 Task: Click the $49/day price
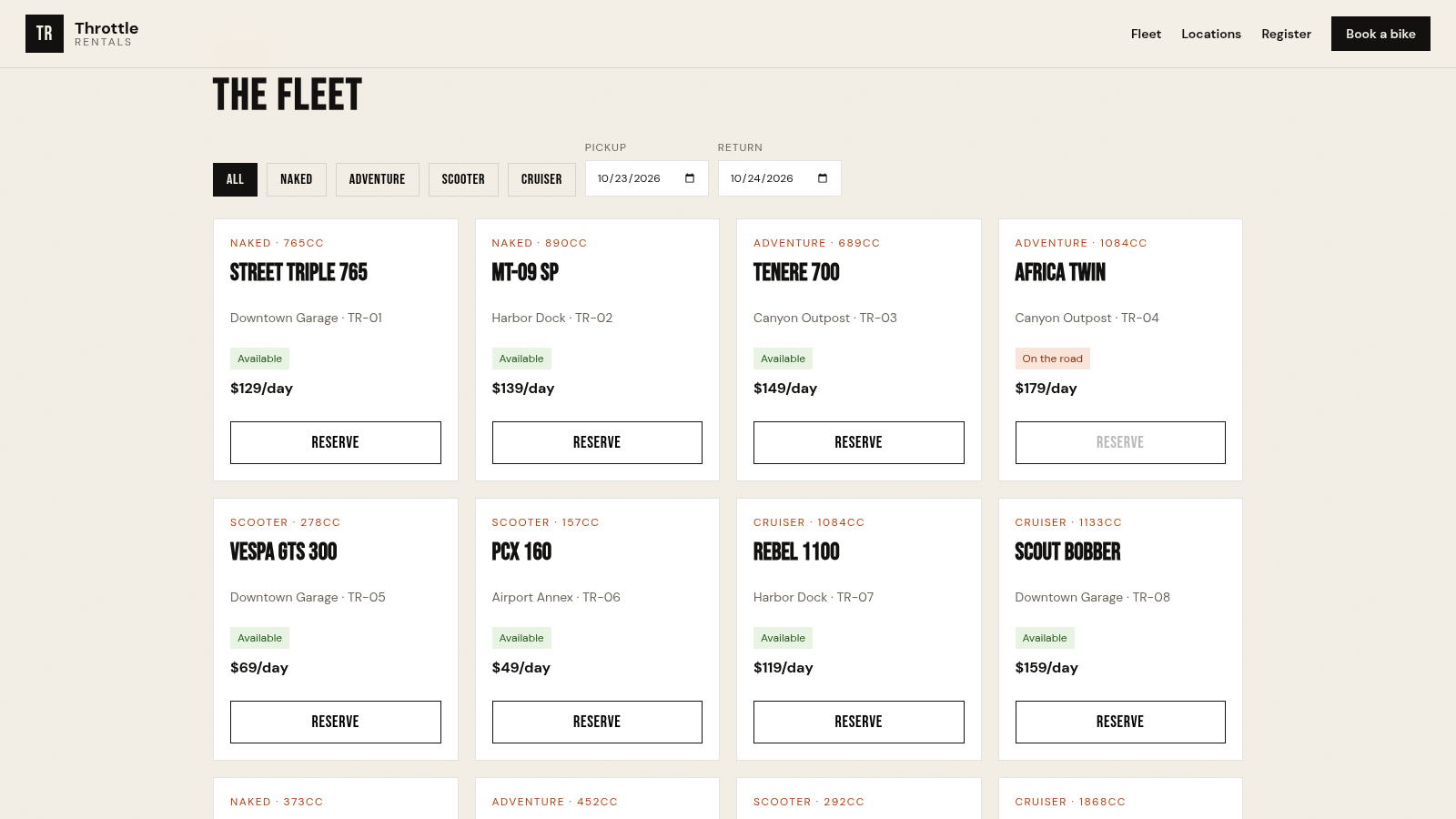click(521, 668)
